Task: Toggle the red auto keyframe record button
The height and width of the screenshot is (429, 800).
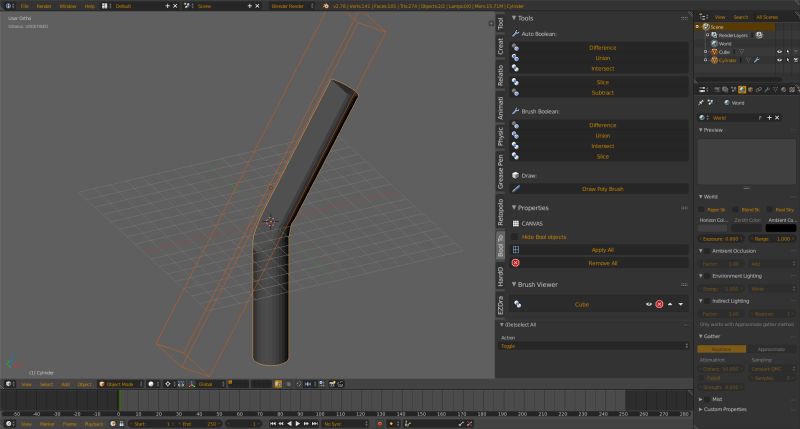Action: [380, 424]
